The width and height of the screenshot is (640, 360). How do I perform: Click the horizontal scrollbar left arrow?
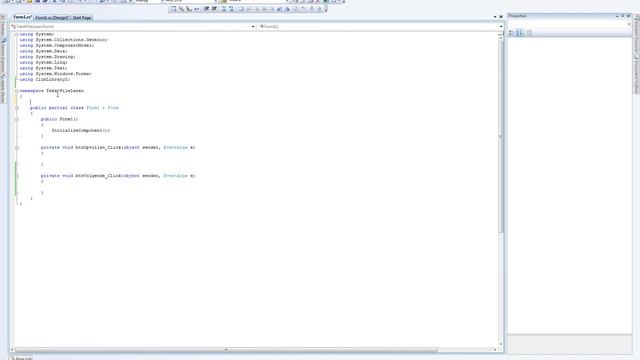(12, 350)
